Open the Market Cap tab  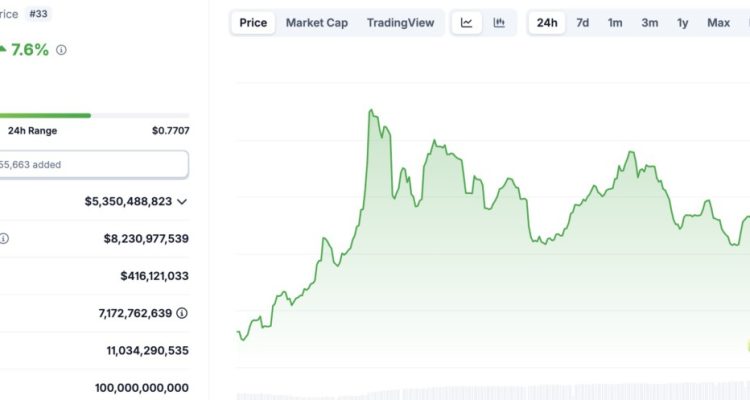pos(317,22)
